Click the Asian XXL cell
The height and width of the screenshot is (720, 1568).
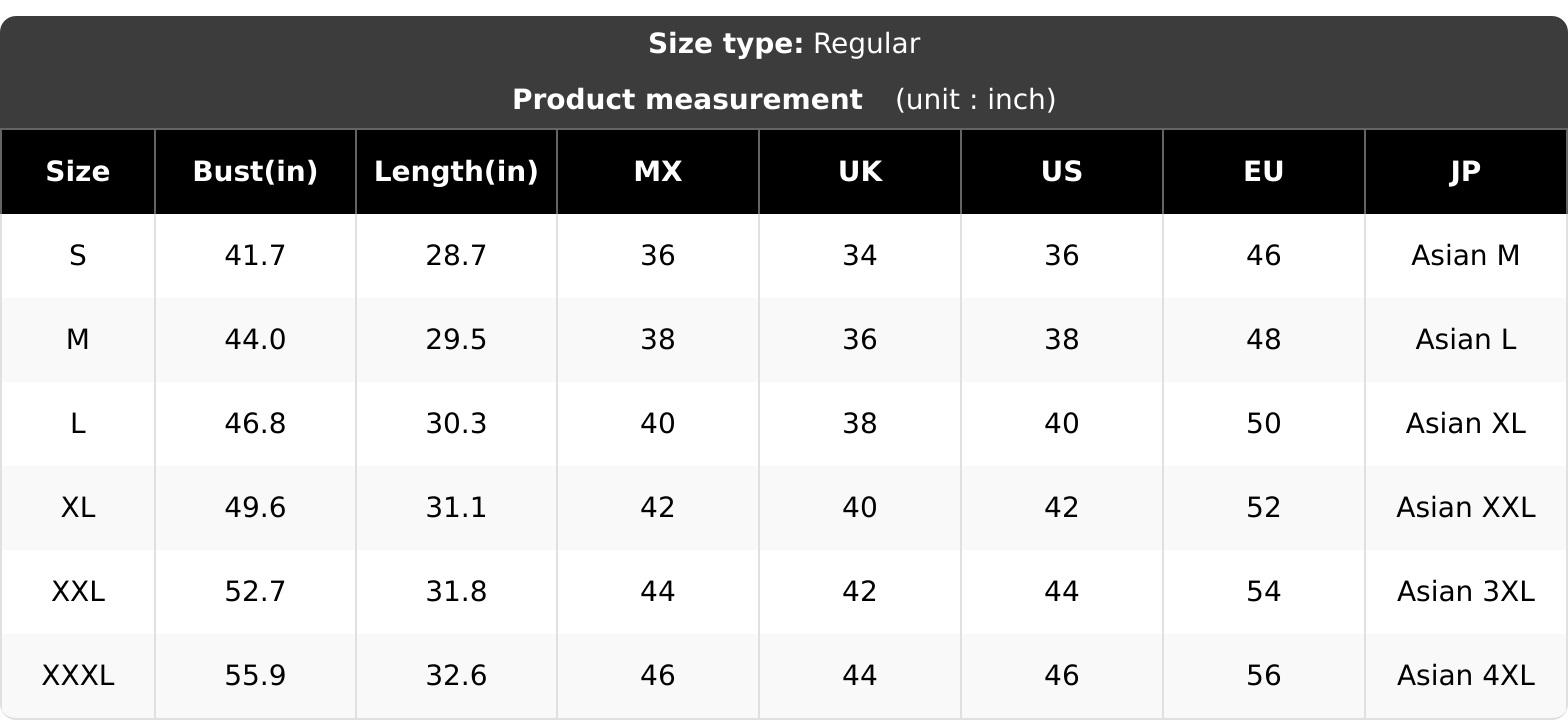point(1466,508)
